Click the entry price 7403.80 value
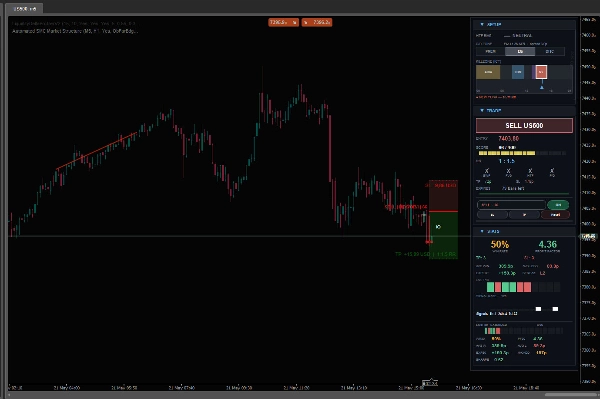Image resolution: width=600 pixels, height=399 pixels. tap(509, 138)
